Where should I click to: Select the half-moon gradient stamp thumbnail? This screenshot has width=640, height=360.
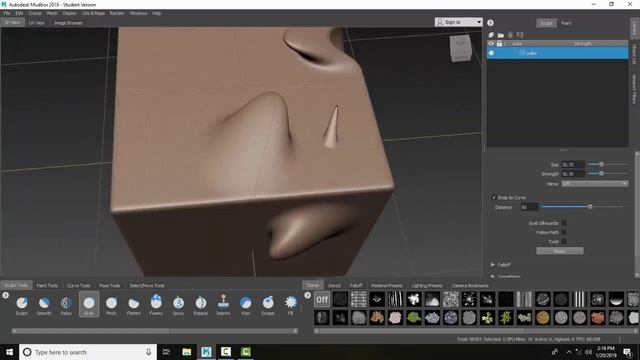[616, 299]
